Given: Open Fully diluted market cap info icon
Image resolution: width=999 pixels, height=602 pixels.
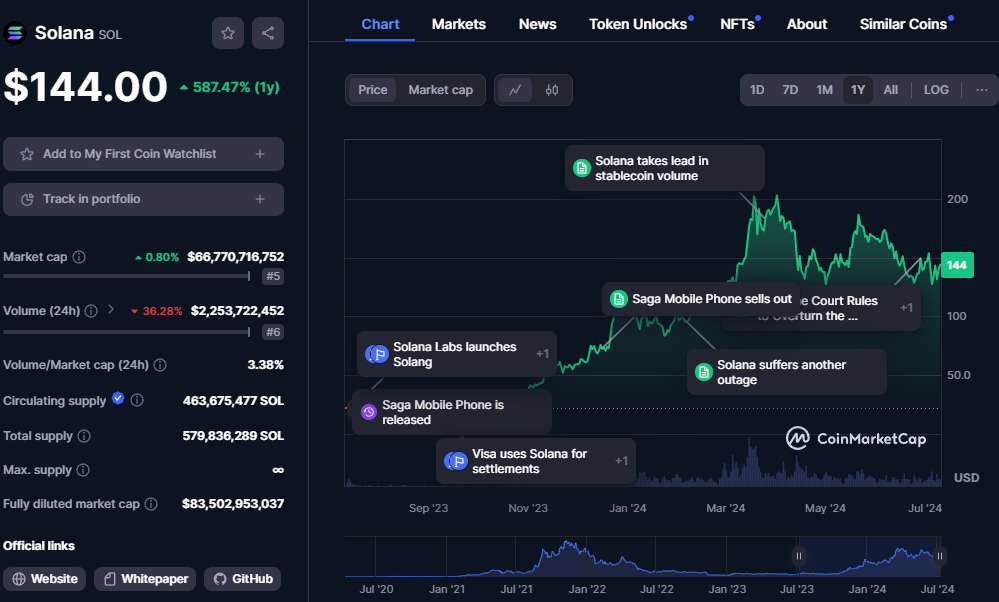Looking at the screenshot, I should [151, 504].
